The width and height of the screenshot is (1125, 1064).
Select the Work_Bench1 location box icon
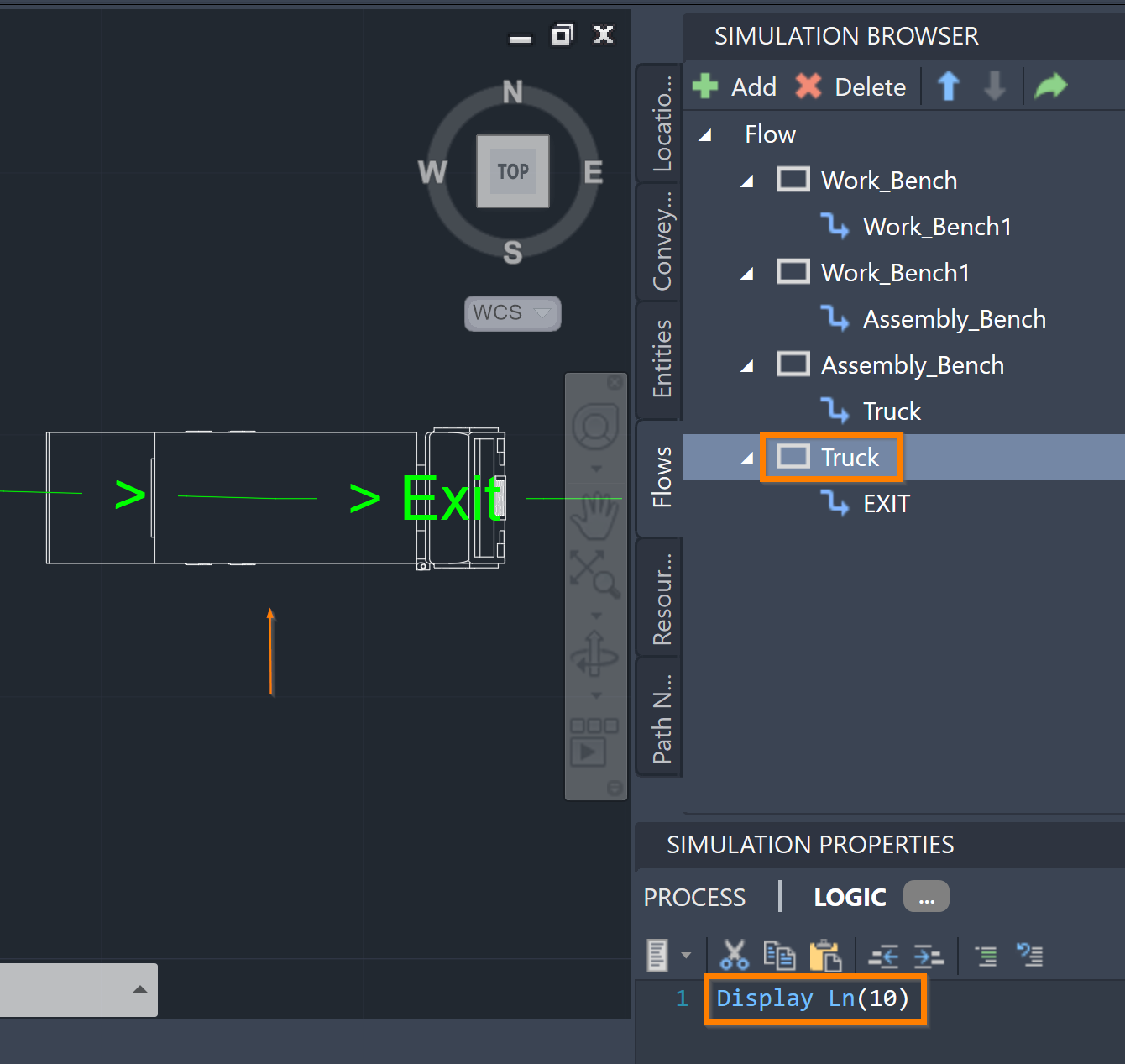point(793,272)
